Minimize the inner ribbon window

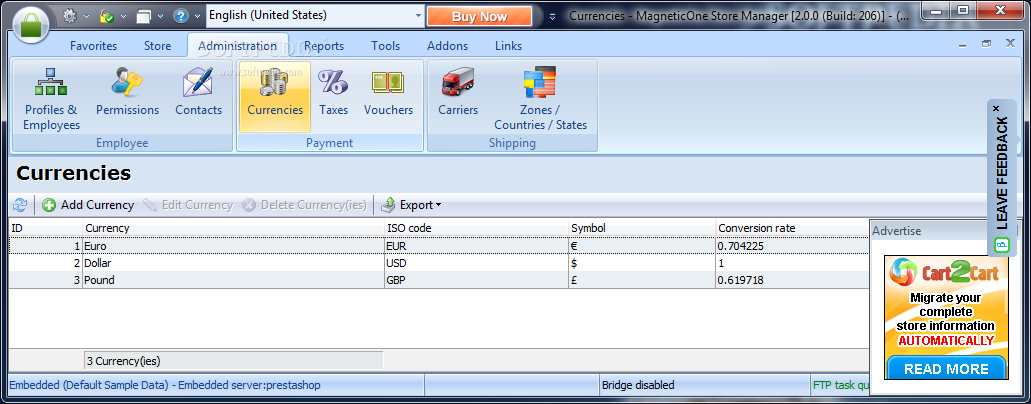[x=962, y=44]
